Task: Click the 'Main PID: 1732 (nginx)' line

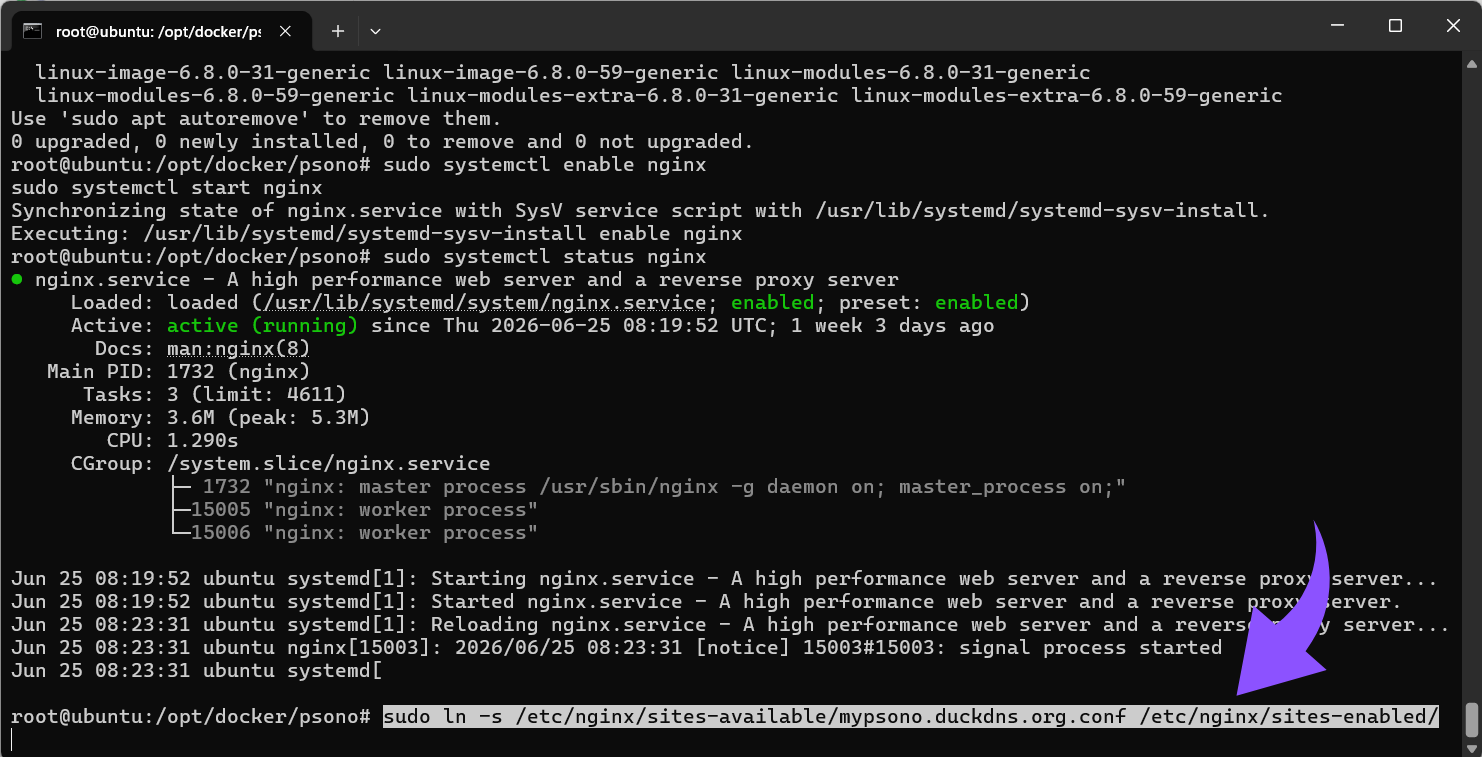Action: point(179,371)
